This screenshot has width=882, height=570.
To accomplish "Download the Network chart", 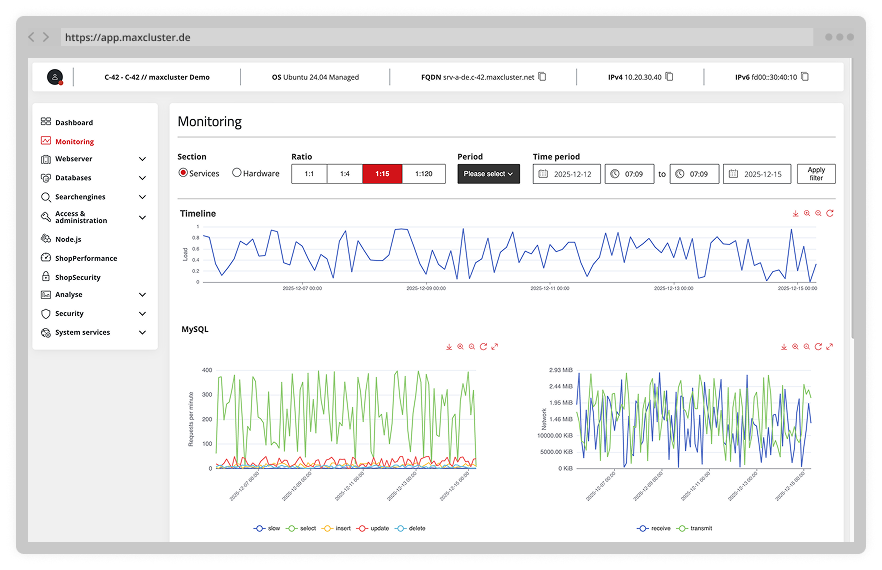I will click(x=784, y=347).
